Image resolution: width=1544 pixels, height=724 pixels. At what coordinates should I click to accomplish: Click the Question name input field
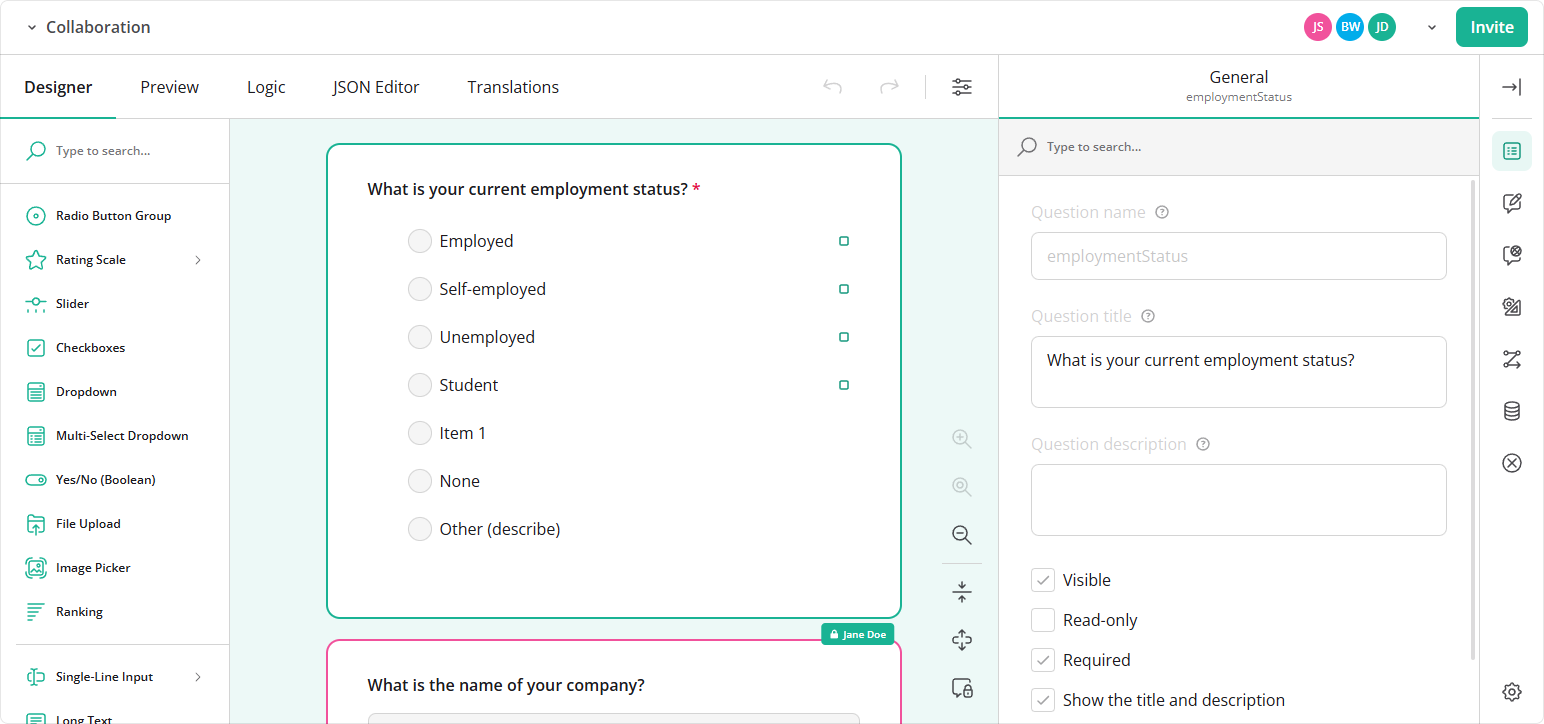click(1238, 256)
